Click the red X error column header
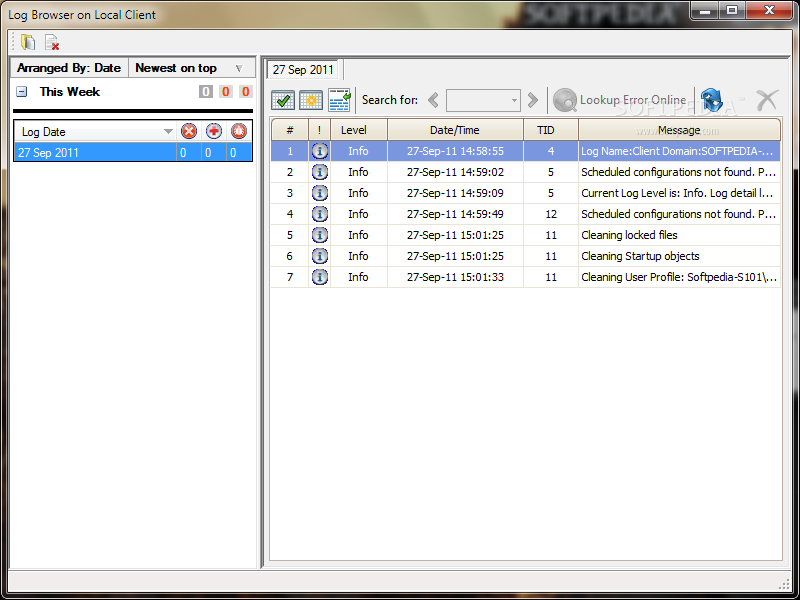Screen dimensions: 800x600 coord(189,132)
